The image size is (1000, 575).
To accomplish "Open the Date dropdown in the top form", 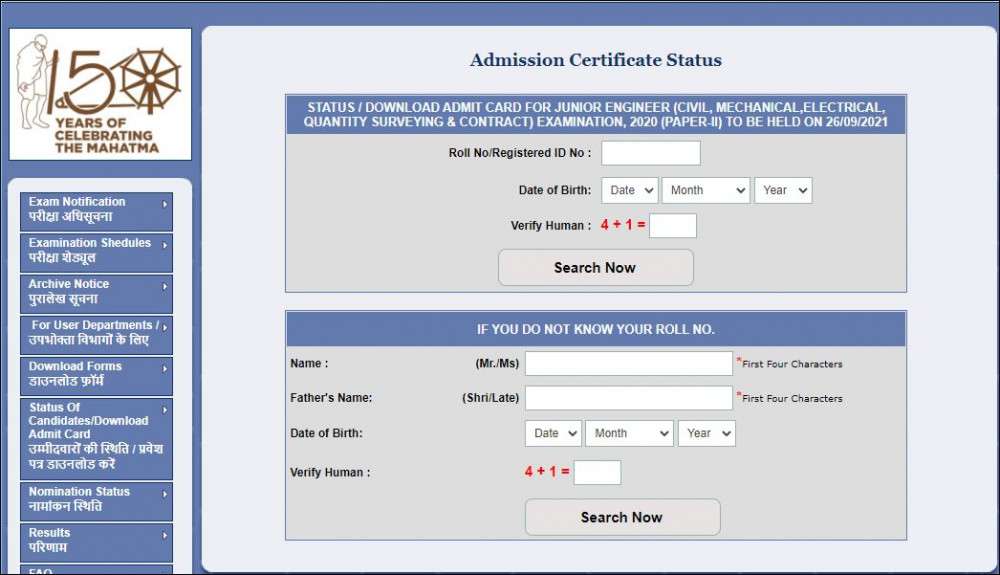I will pyautogui.click(x=630, y=190).
